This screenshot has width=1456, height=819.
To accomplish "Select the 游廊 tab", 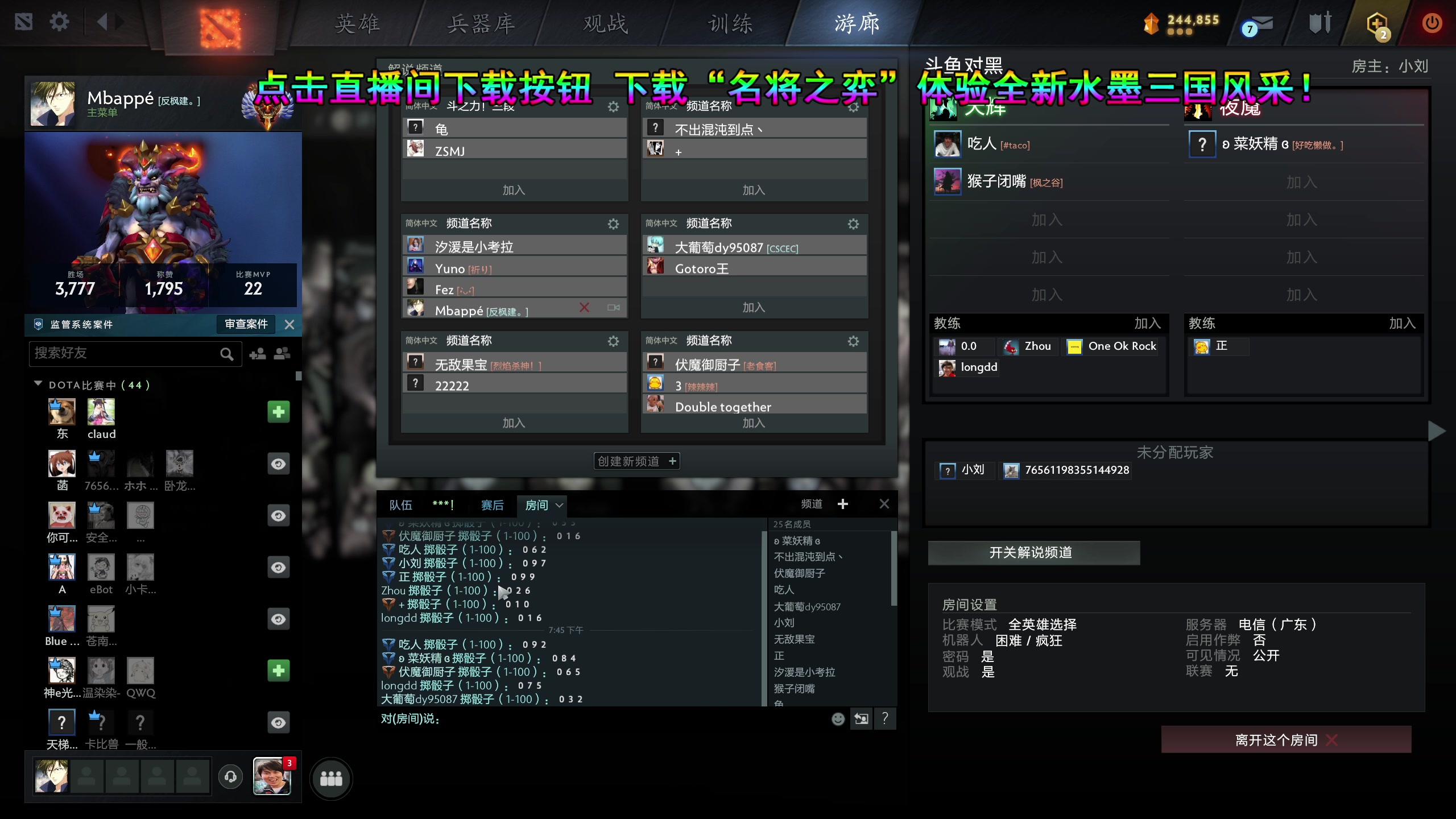I will coord(857,24).
